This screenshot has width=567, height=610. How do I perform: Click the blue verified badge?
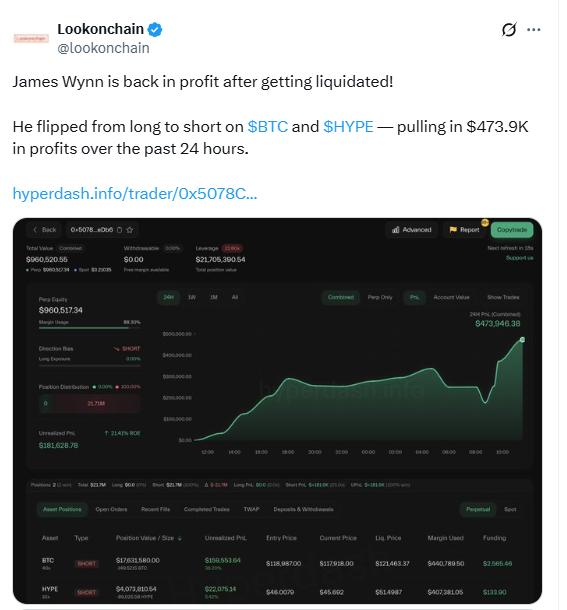155,30
